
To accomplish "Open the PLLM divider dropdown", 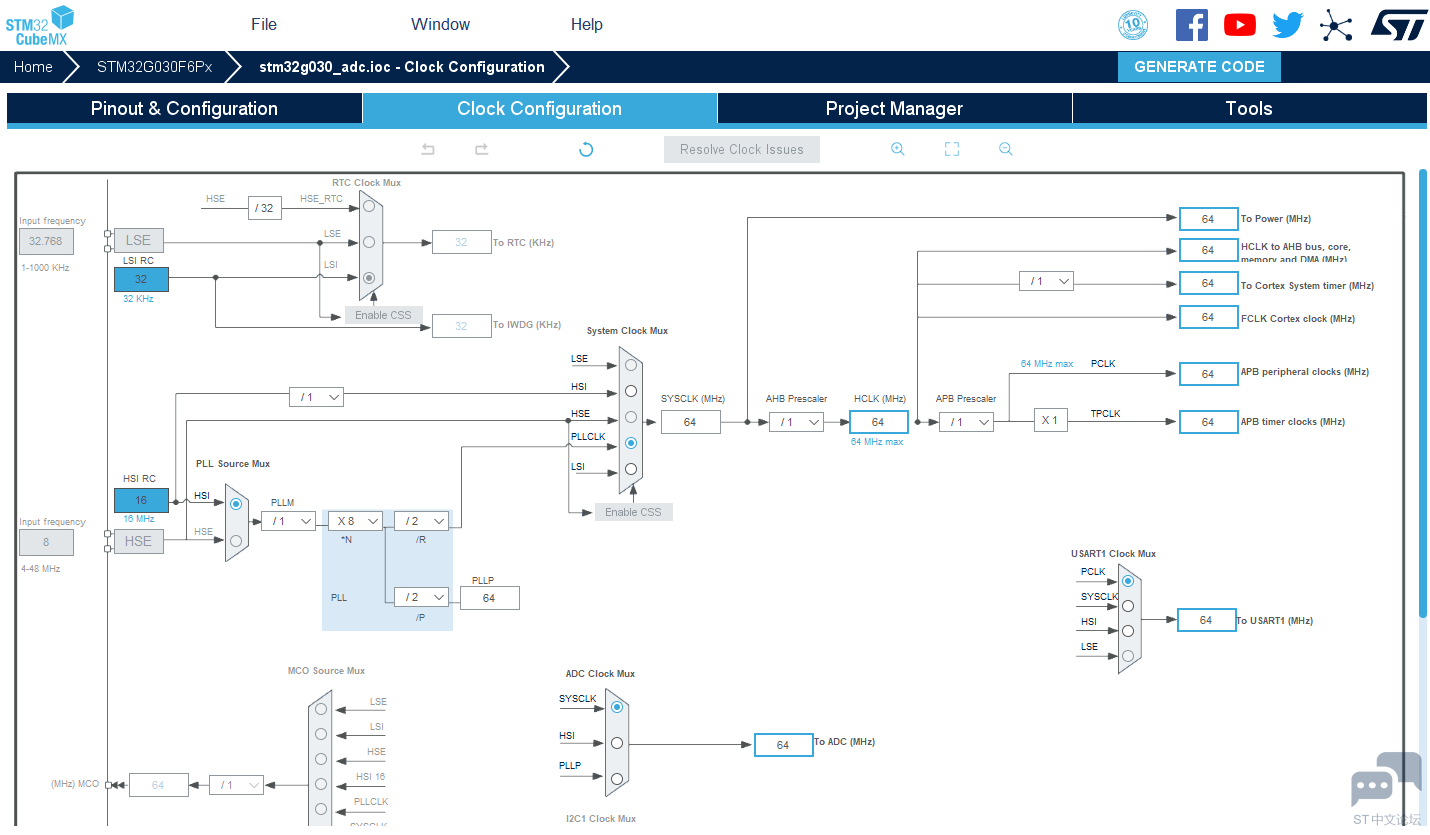I will point(288,521).
